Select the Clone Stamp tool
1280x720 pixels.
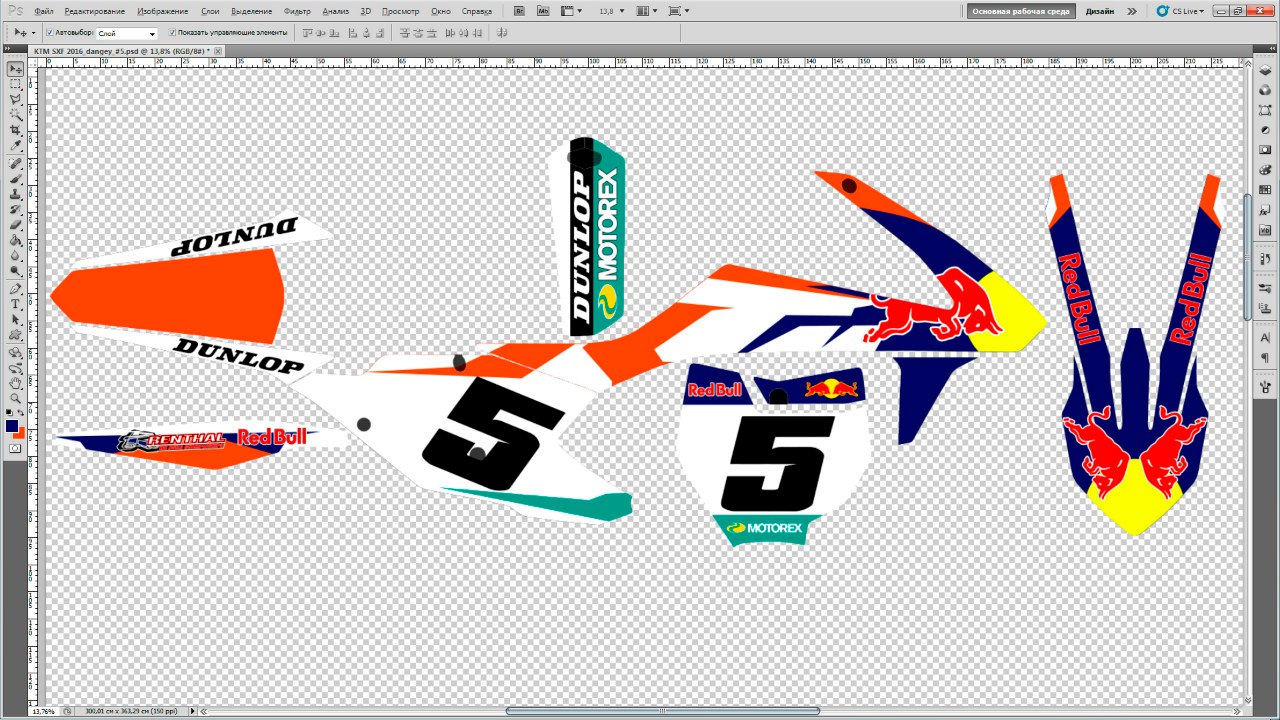click(16, 194)
